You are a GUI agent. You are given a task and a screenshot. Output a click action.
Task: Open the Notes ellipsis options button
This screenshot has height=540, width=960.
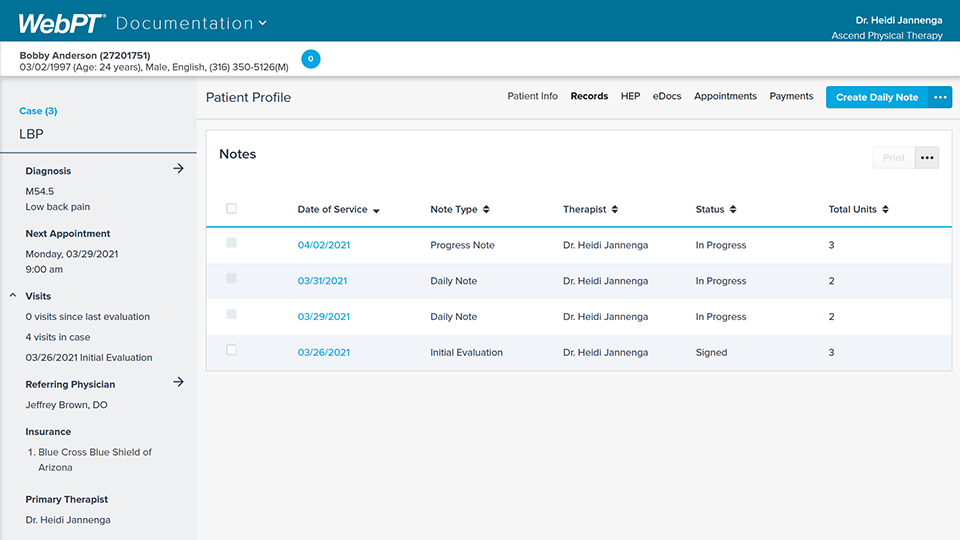click(927, 158)
